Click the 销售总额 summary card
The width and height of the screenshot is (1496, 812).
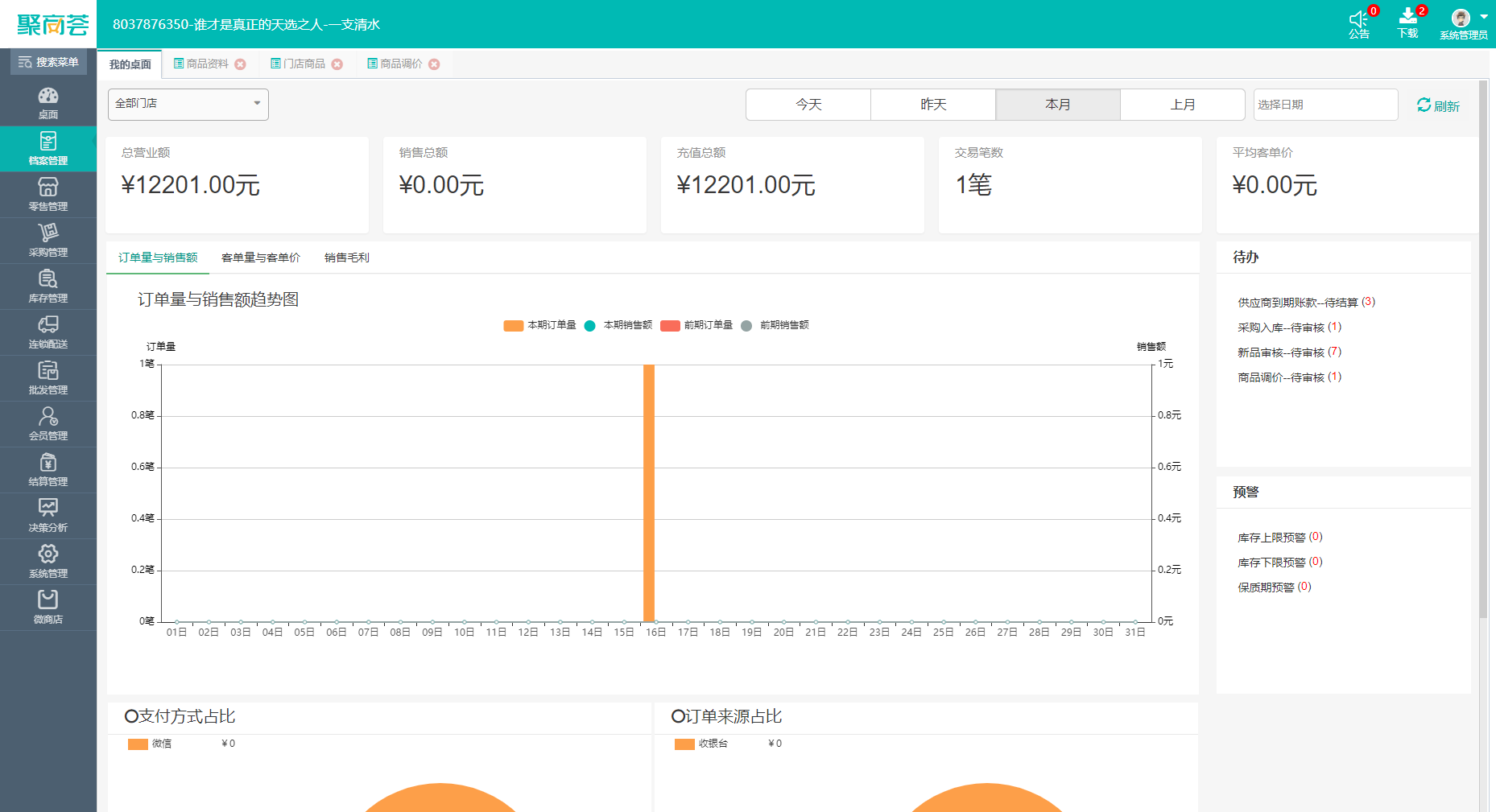tap(515, 185)
